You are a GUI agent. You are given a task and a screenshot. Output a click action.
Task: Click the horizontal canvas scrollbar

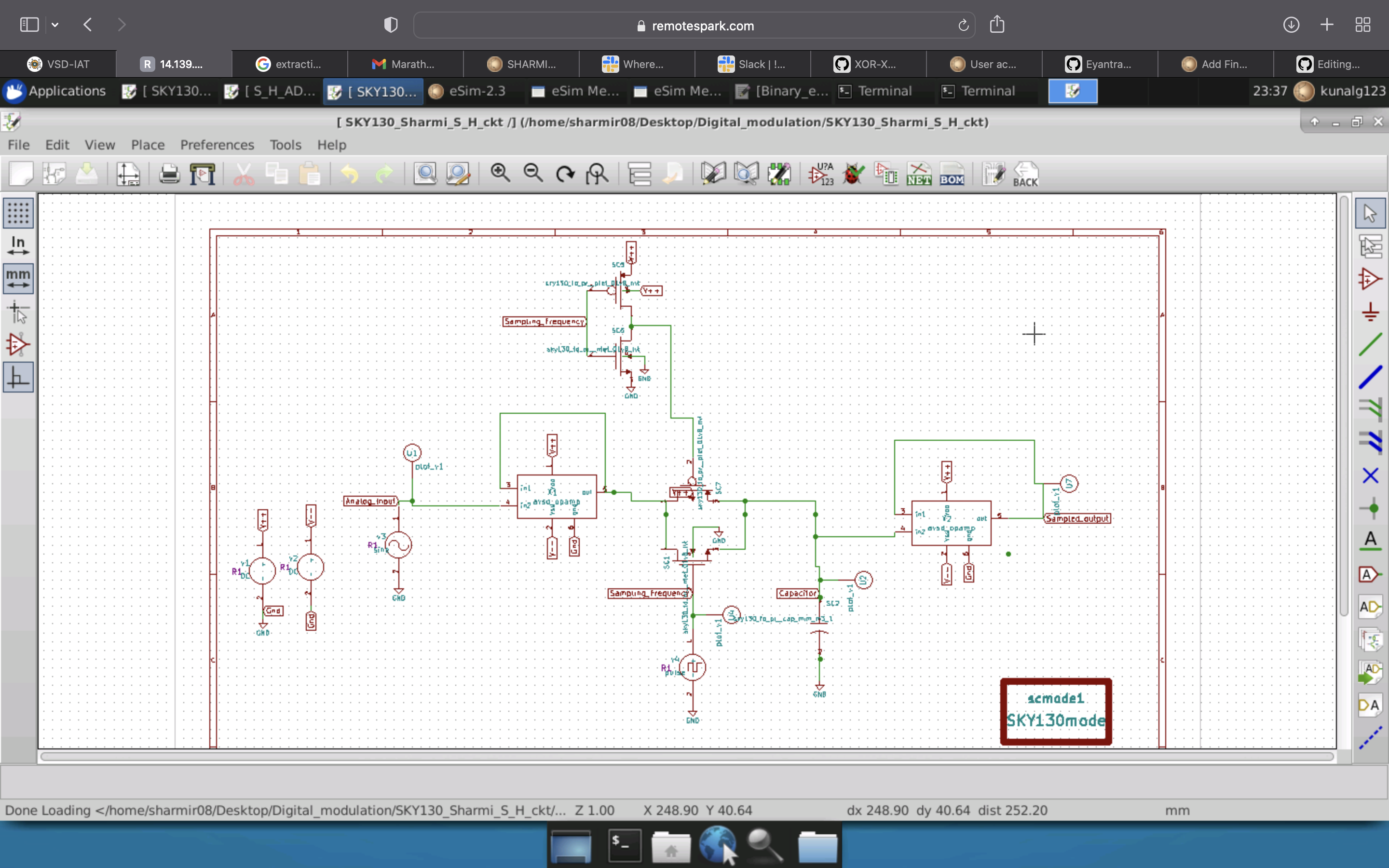click(689, 757)
